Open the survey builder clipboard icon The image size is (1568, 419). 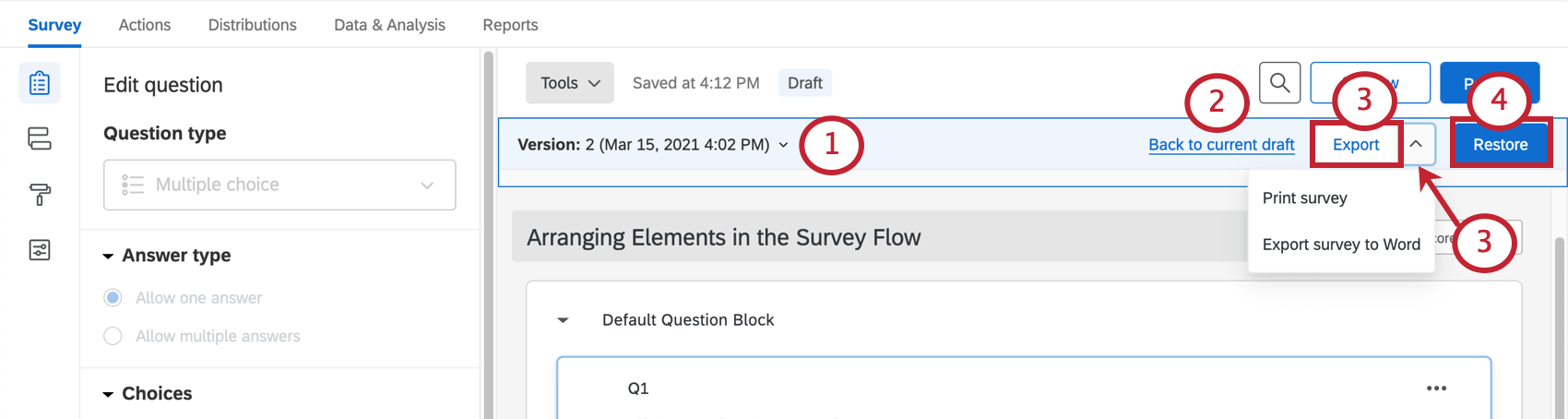point(40,83)
